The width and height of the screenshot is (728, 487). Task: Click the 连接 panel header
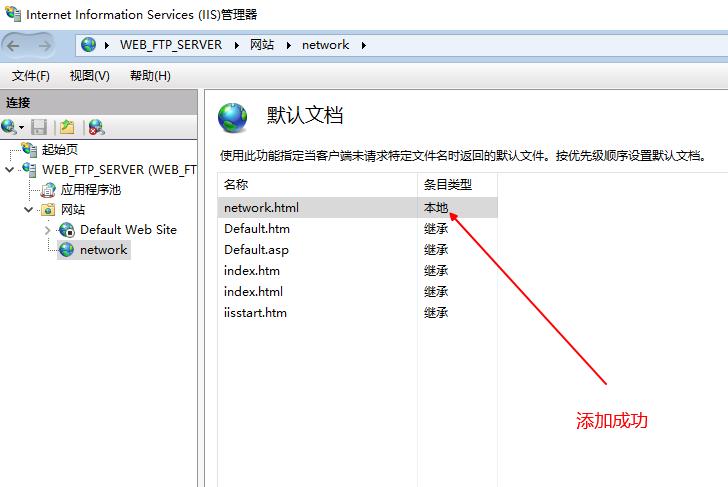[x=98, y=103]
